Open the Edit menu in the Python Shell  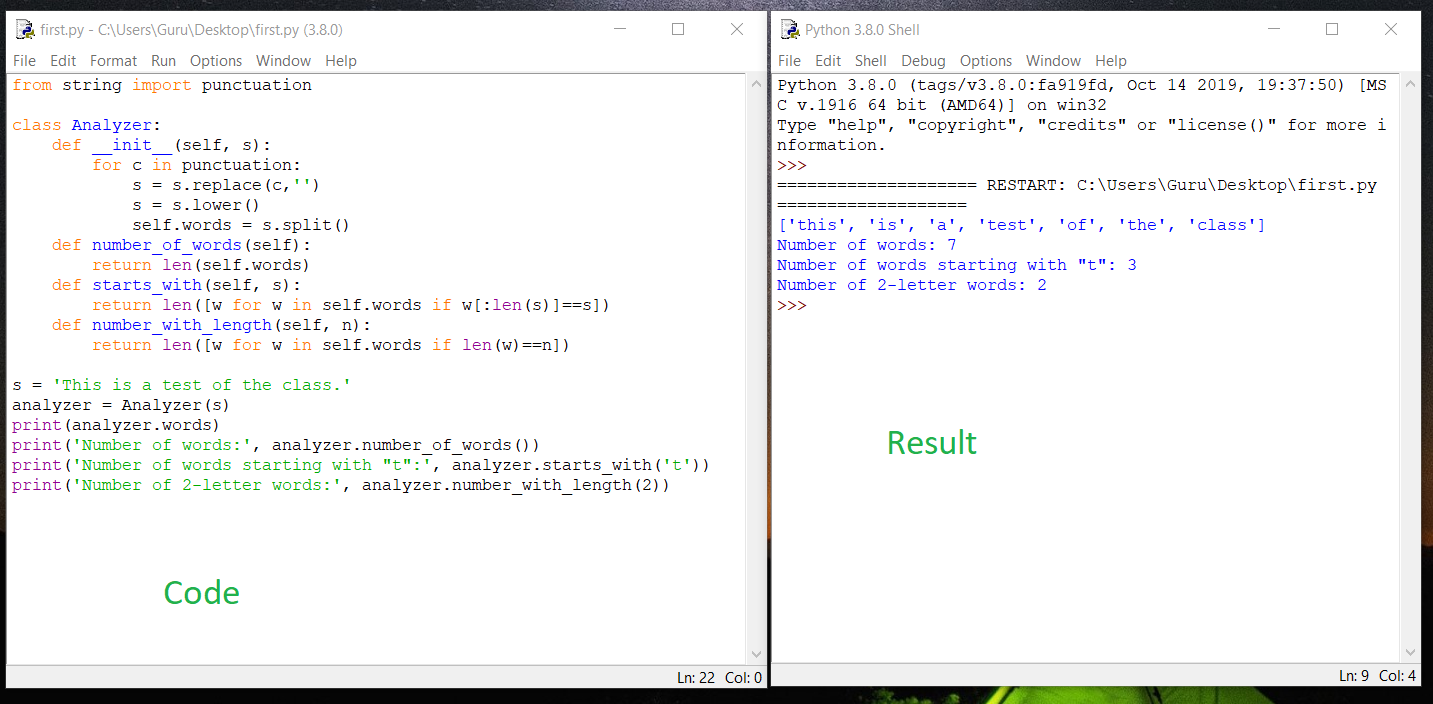[x=828, y=60]
